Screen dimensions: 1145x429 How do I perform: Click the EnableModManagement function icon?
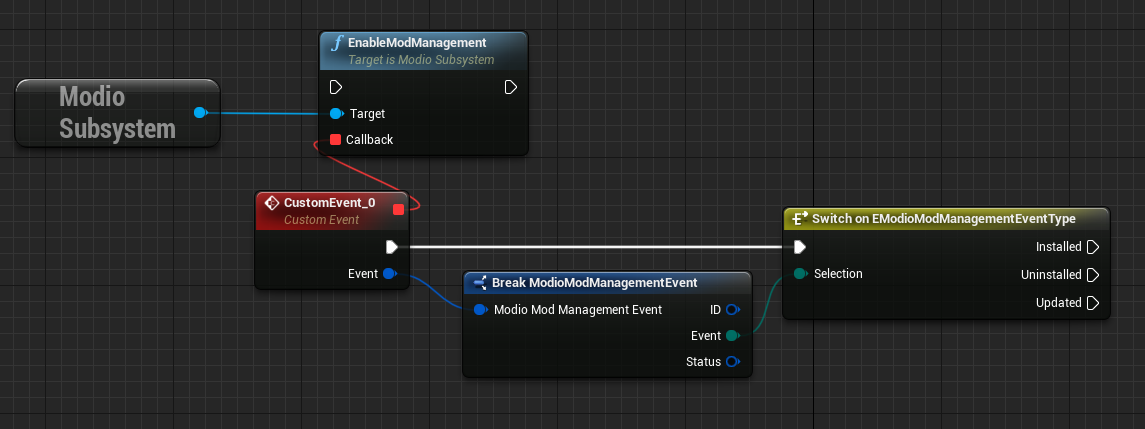[x=337, y=43]
